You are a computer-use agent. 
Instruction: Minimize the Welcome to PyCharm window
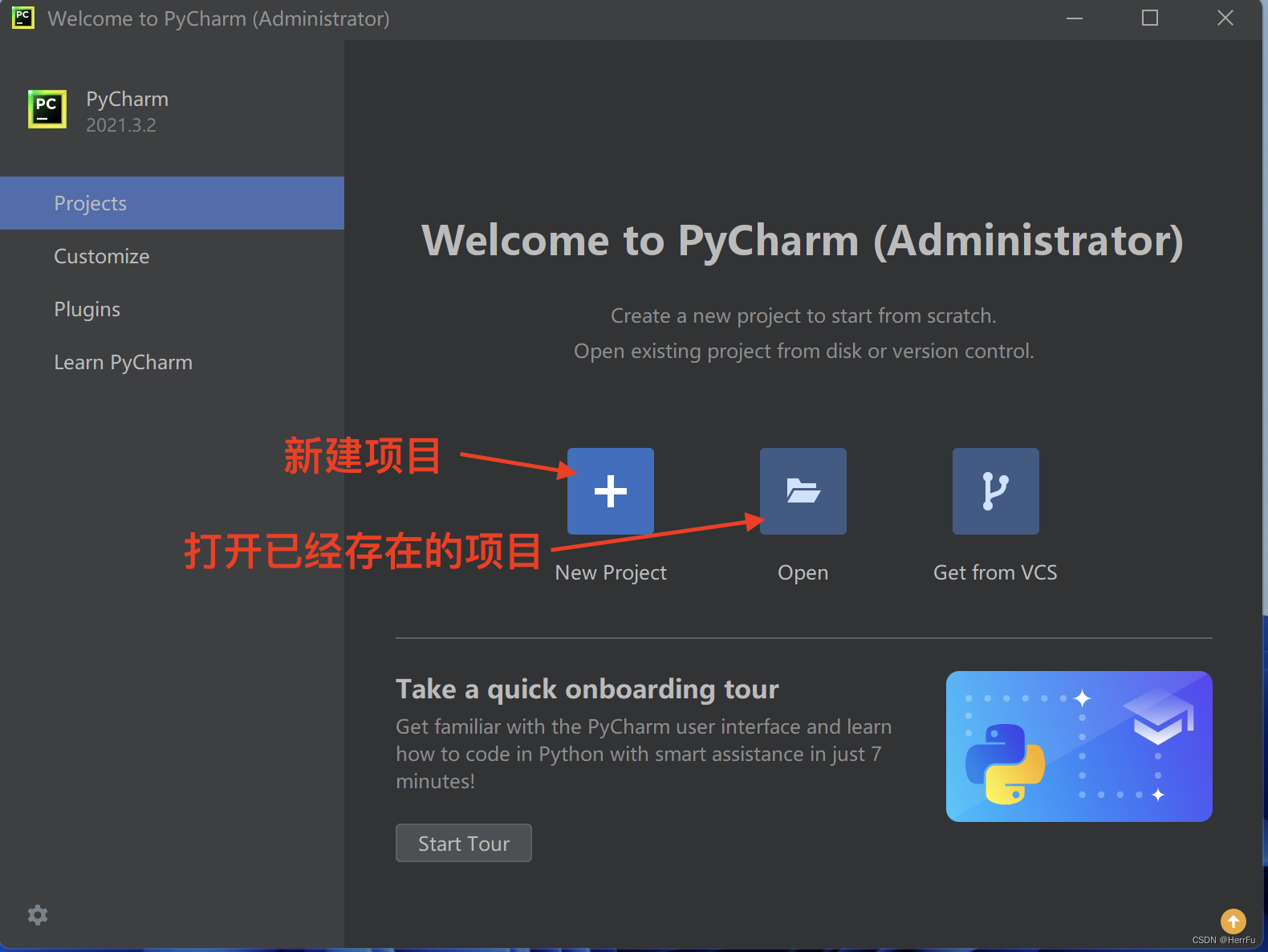pos(1075,18)
